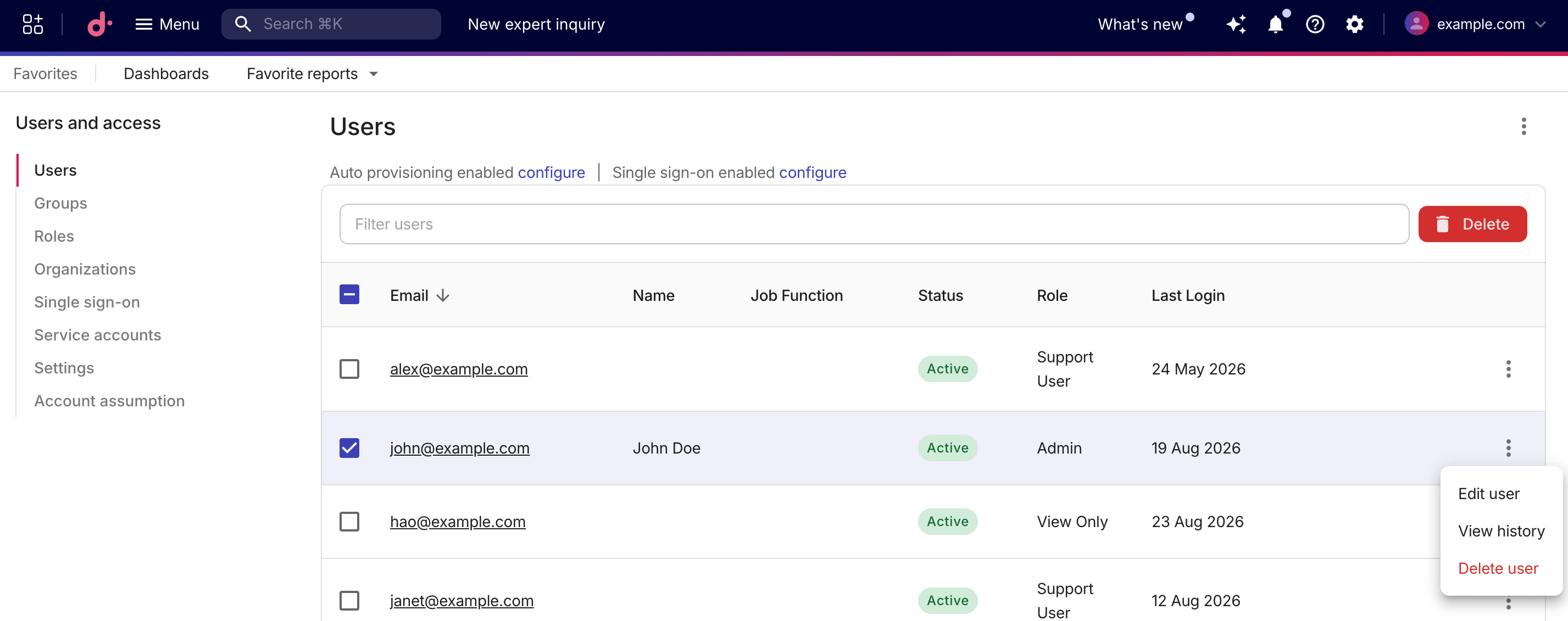The width and height of the screenshot is (1568, 621).
Task: Click the 19 Aug 2026 login date
Action: [1196, 448]
